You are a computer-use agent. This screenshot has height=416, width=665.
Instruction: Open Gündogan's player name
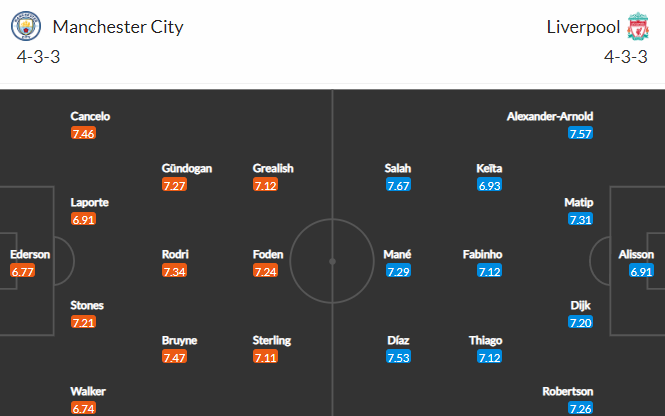point(187,168)
